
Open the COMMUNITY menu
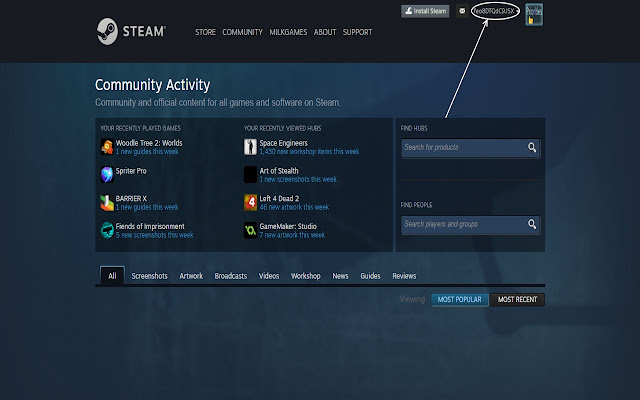click(x=242, y=32)
